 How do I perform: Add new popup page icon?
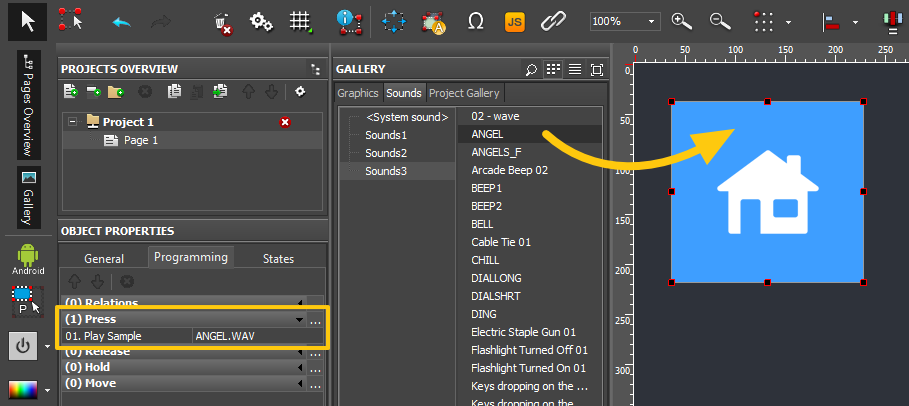tap(94, 91)
